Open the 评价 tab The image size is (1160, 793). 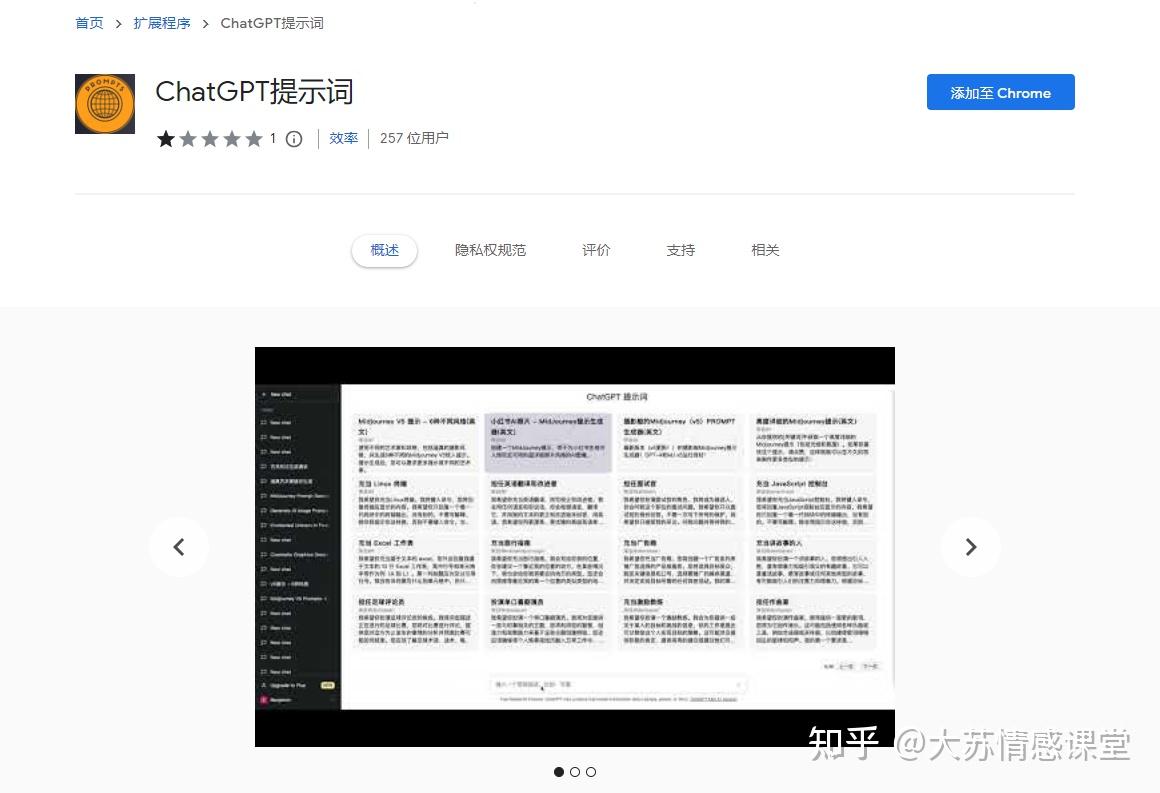tap(596, 250)
